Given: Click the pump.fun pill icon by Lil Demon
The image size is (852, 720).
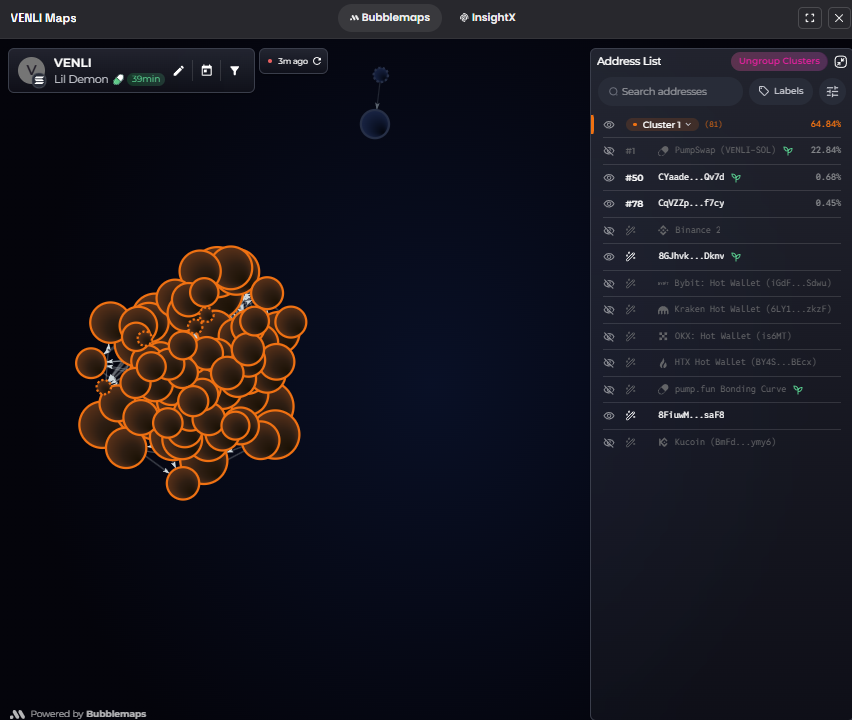Looking at the screenshot, I should point(118,79).
